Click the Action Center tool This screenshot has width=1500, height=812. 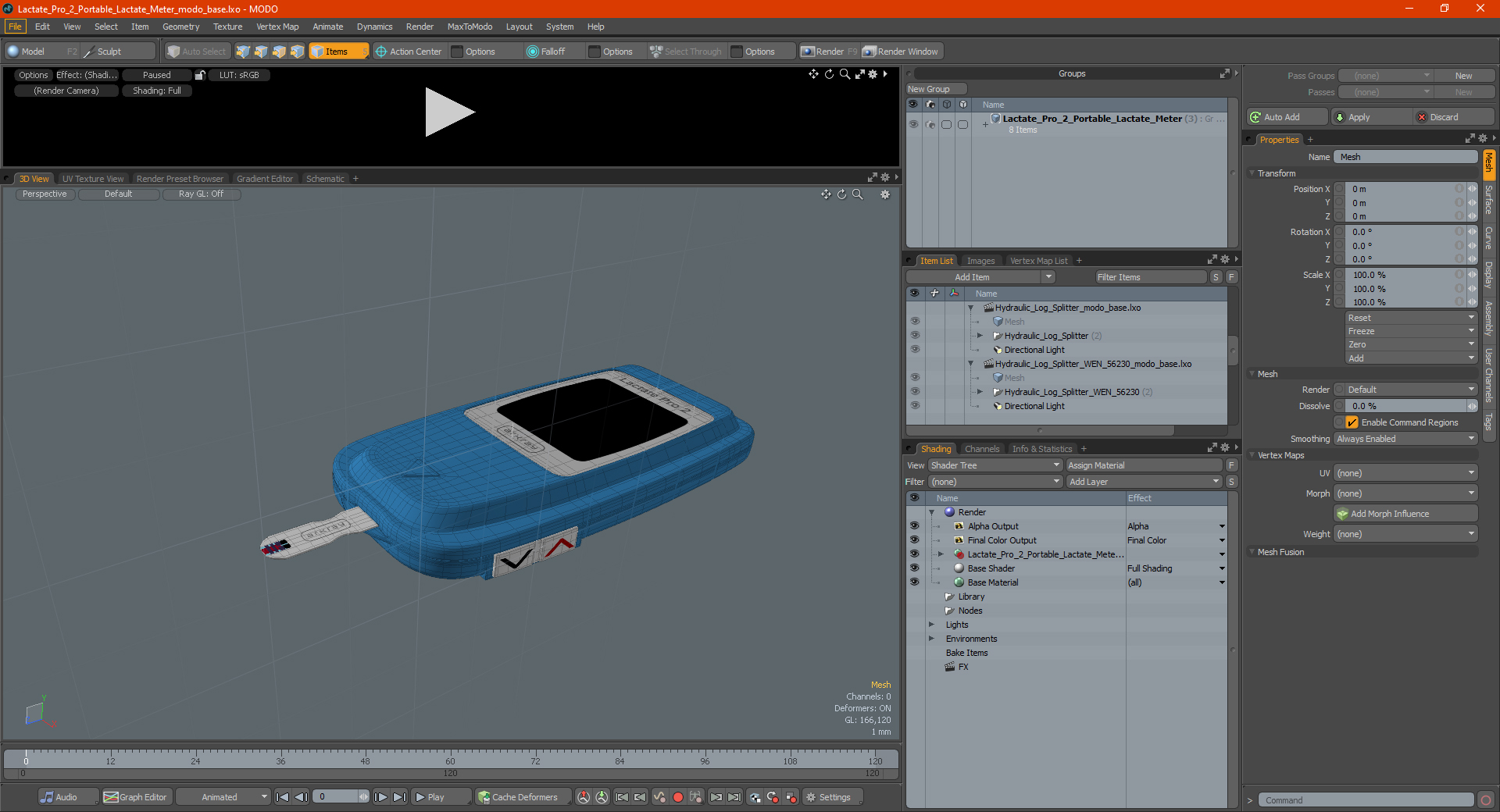pyautogui.click(x=409, y=52)
